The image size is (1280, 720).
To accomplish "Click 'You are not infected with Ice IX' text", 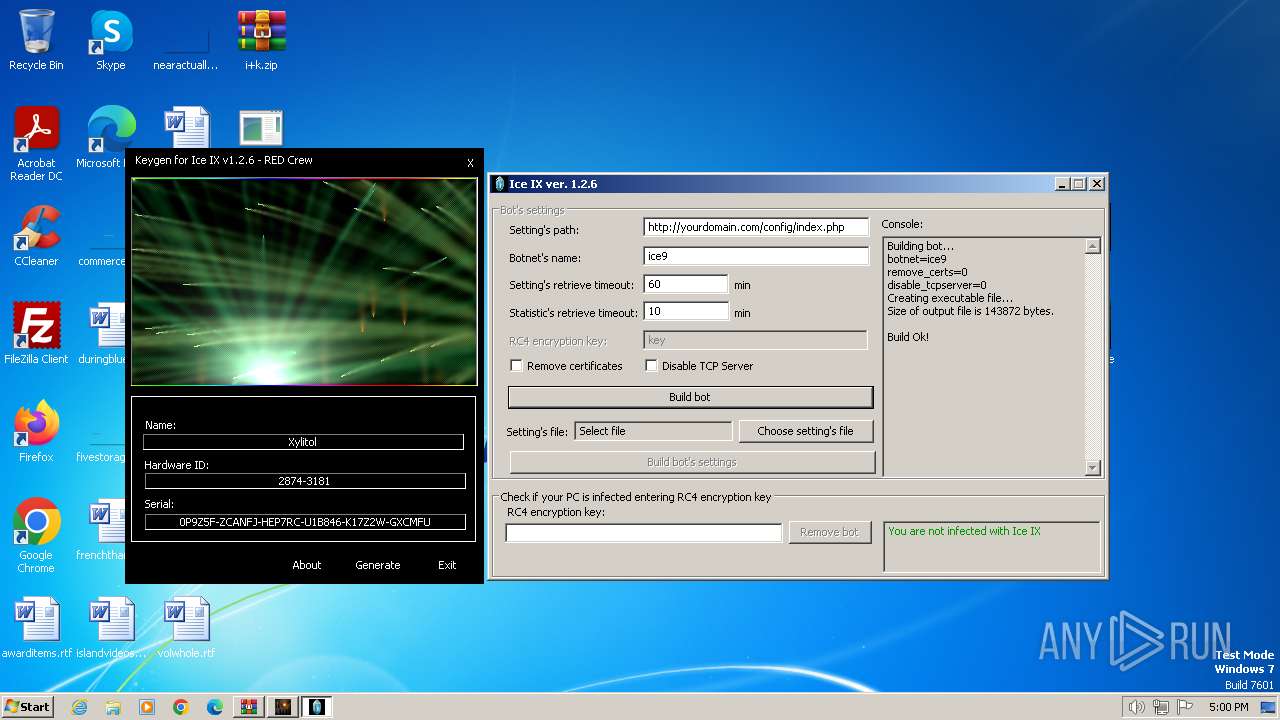I will (x=964, y=531).
